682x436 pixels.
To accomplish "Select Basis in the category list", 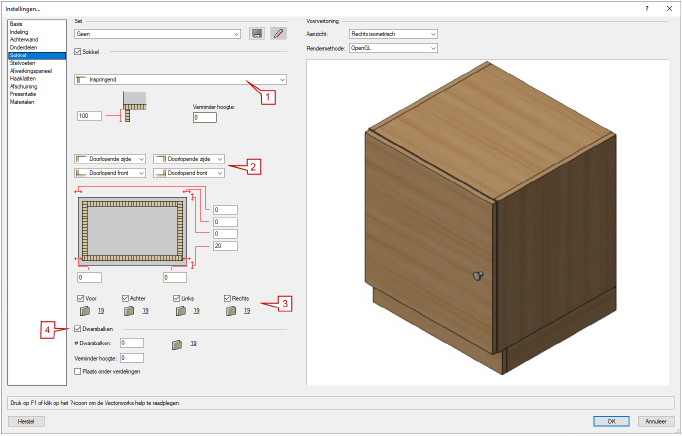I will pyautogui.click(x=37, y=24).
